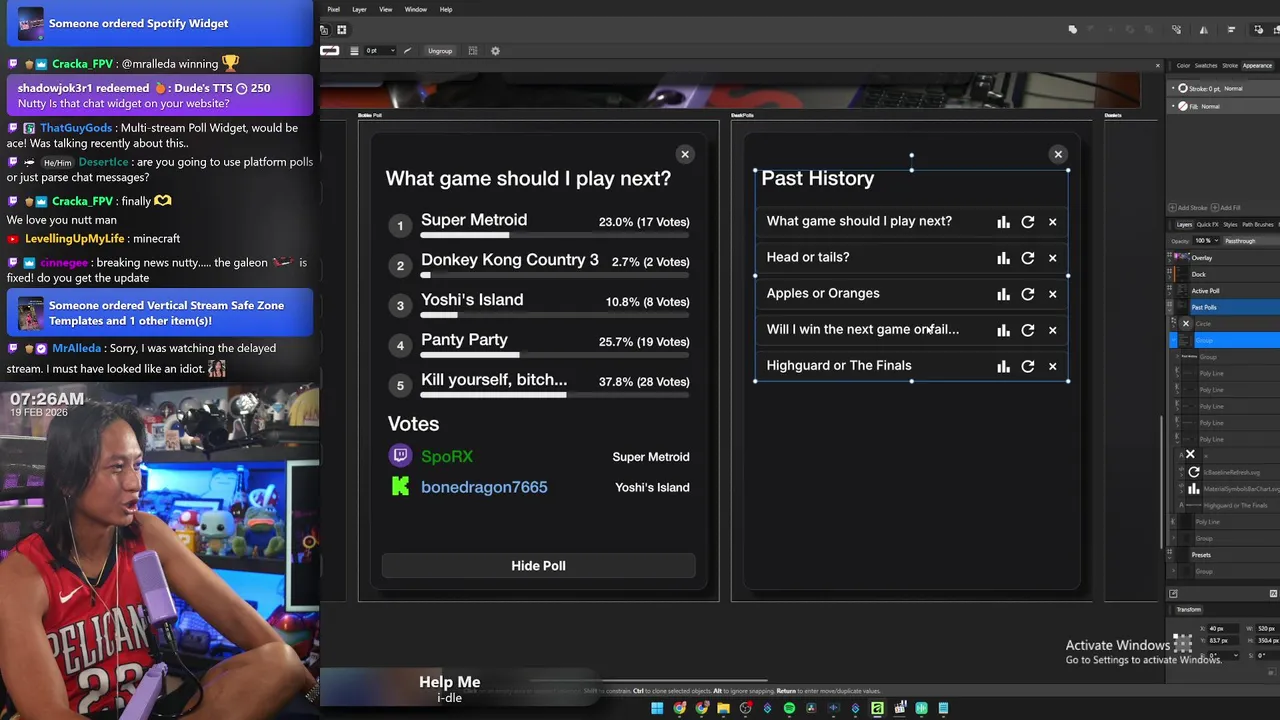Open the Window menu
1280x720 pixels.
click(416, 10)
